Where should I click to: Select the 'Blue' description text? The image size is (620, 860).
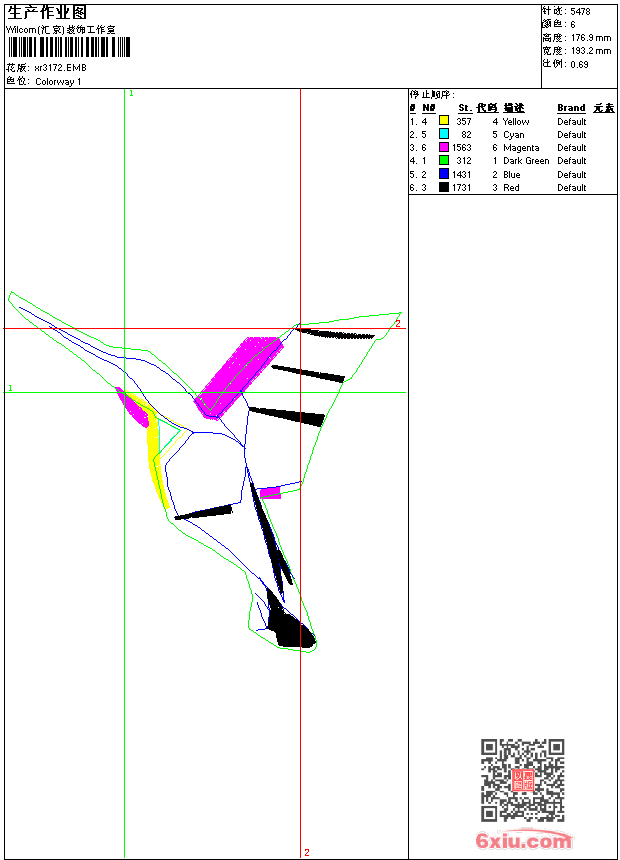click(511, 174)
